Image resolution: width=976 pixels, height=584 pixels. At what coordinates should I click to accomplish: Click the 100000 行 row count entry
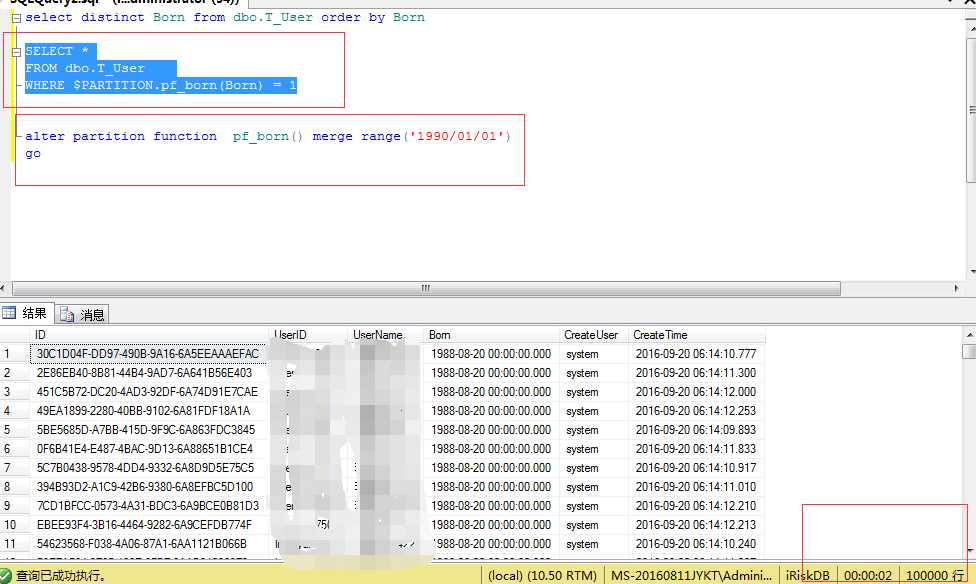[935, 575]
